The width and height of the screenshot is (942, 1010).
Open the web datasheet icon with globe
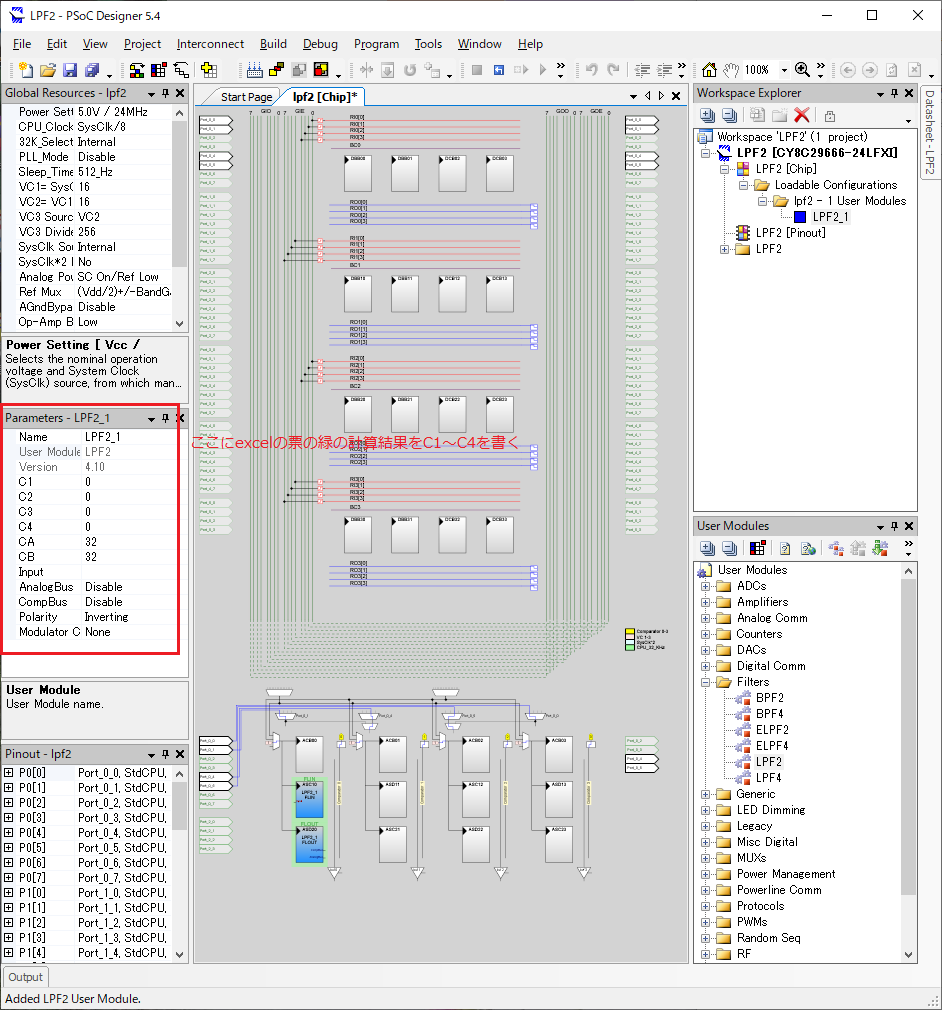pos(808,548)
